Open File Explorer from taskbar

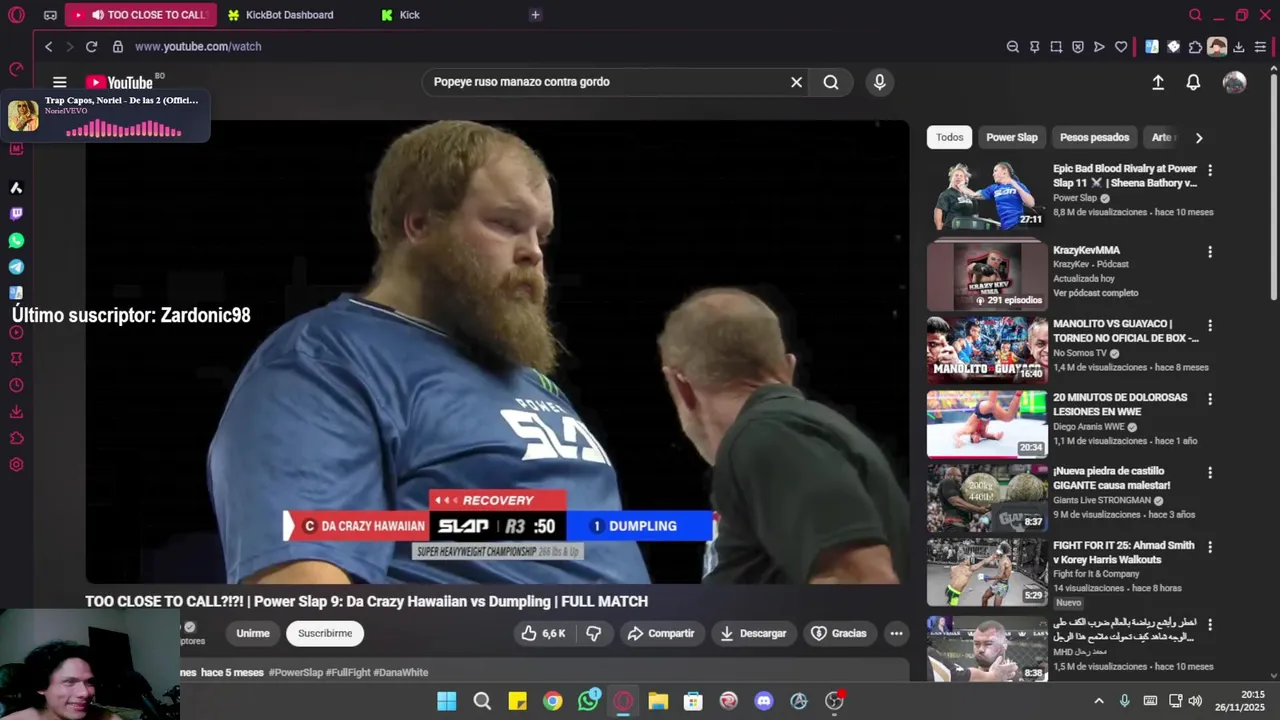658,701
